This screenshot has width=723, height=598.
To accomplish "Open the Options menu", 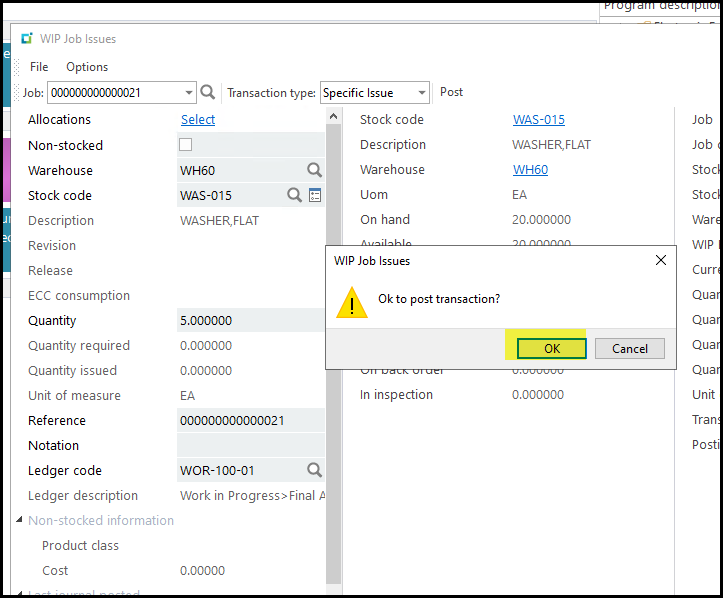I will point(87,67).
